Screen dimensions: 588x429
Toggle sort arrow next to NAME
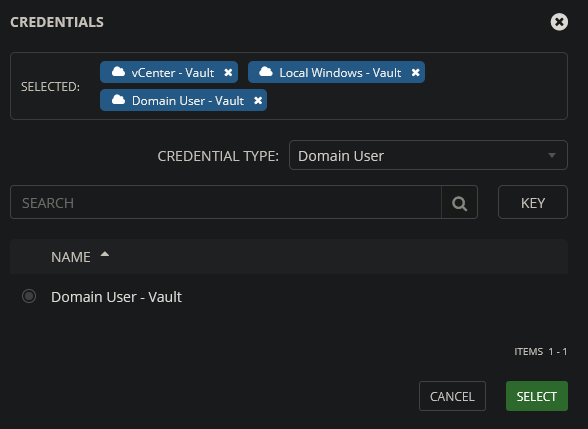click(105, 254)
